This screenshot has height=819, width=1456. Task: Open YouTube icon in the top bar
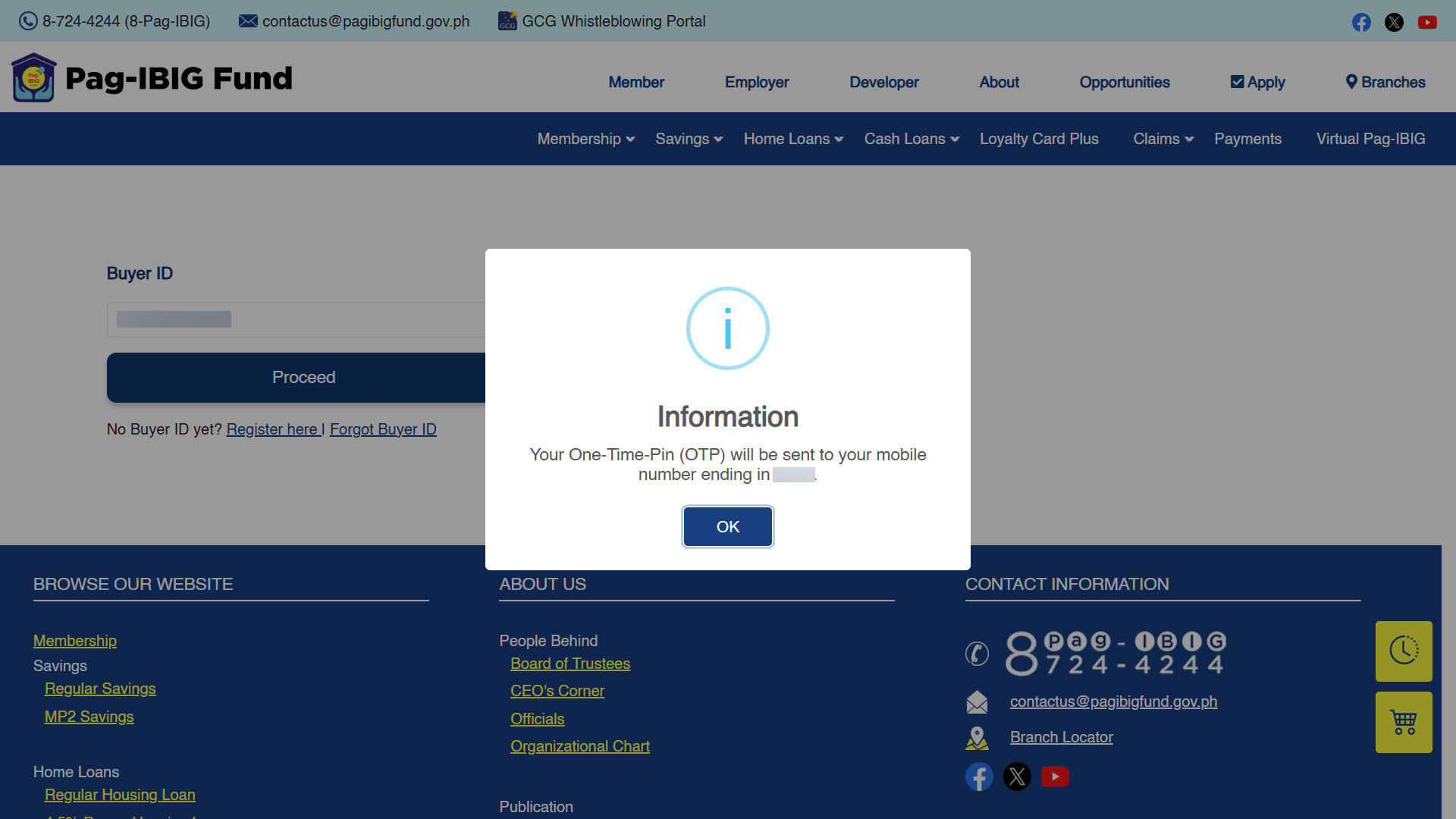tap(1427, 22)
